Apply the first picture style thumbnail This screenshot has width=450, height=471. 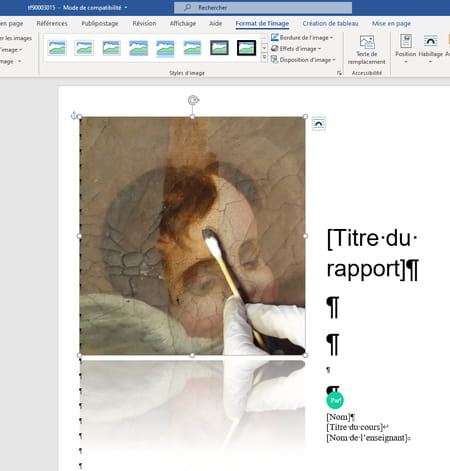click(57, 48)
